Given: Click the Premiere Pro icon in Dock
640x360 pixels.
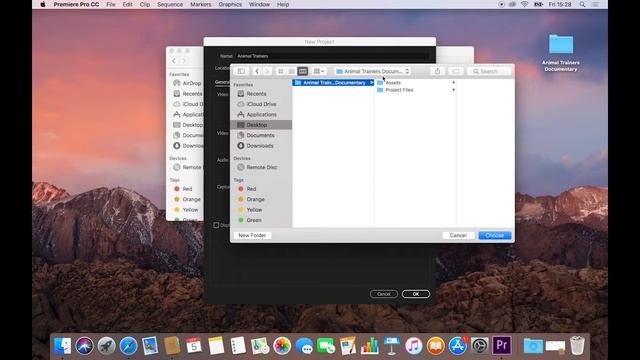Looking at the screenshot, I should 502,345.
